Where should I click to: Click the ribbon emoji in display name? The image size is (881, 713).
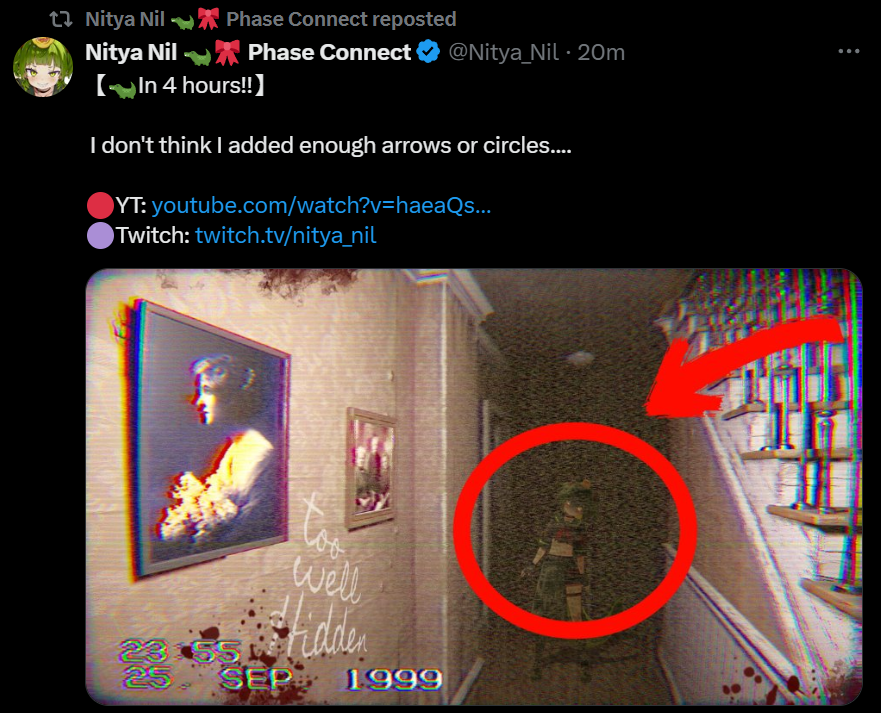pyautogui.click(x=228, y=52)
